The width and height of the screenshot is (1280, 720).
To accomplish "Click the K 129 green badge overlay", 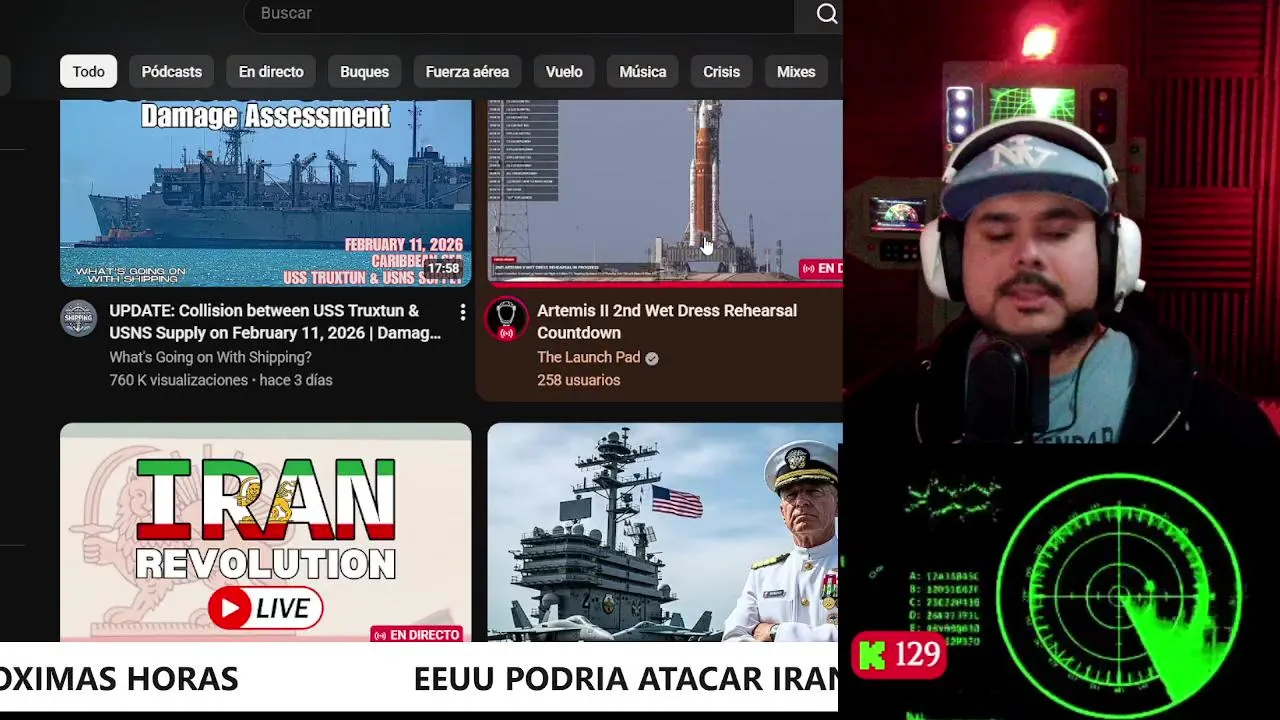I will (x=899, y=655).
